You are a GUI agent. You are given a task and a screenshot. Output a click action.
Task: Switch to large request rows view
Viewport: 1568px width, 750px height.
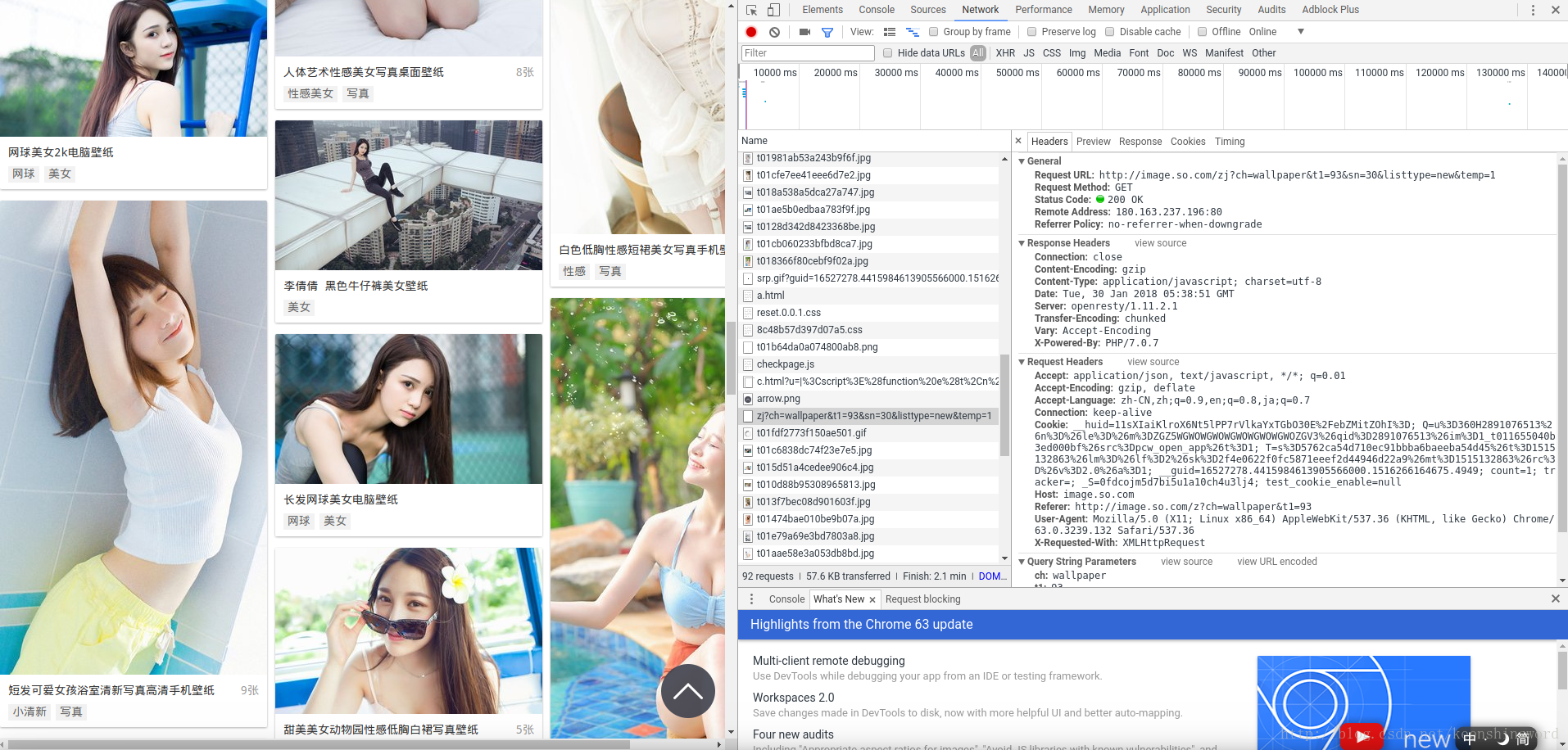pyautogui.click(x=890, y=32)
